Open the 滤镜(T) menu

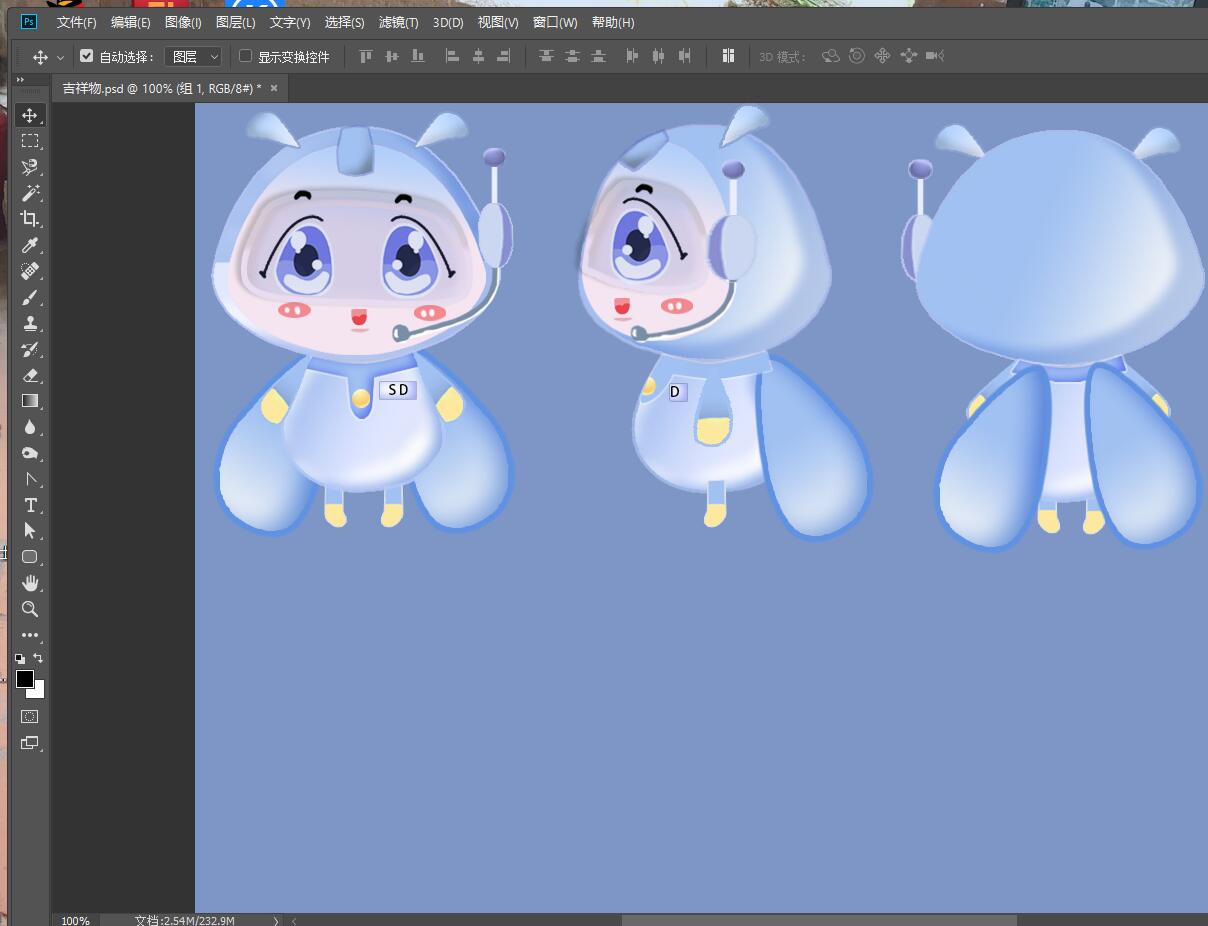(398, 22)
